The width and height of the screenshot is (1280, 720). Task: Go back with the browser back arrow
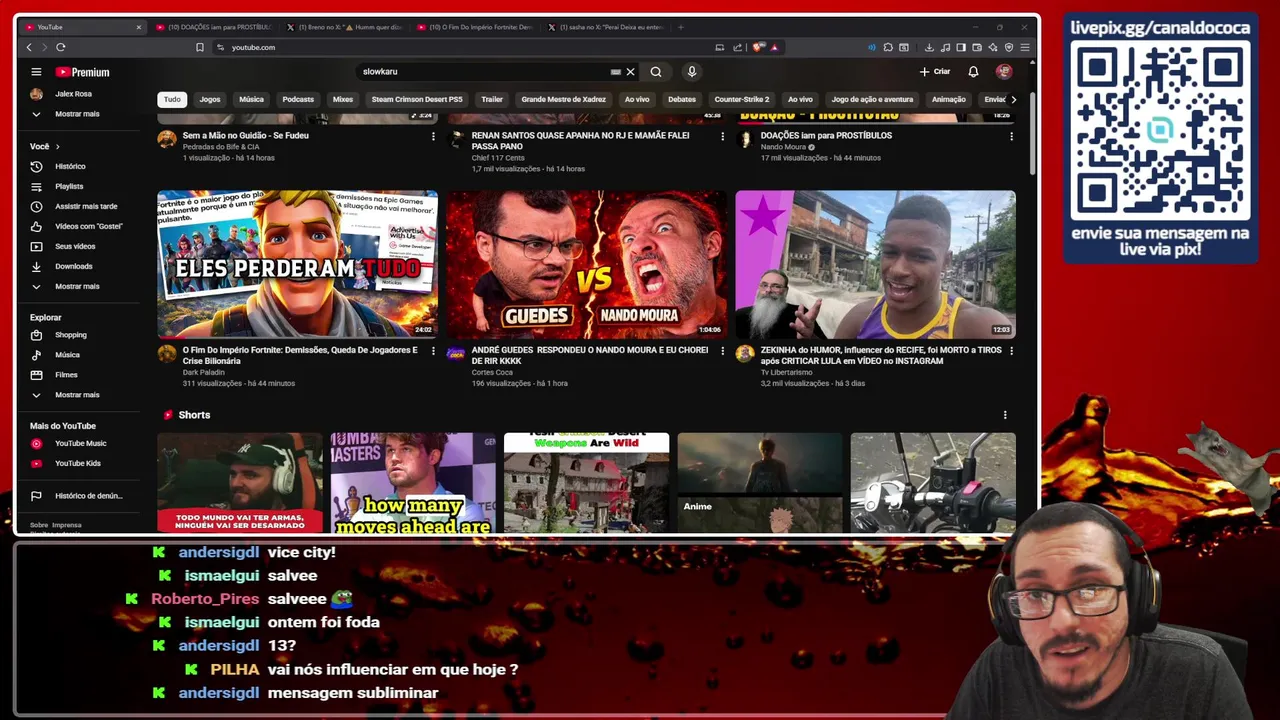(29, 47)
